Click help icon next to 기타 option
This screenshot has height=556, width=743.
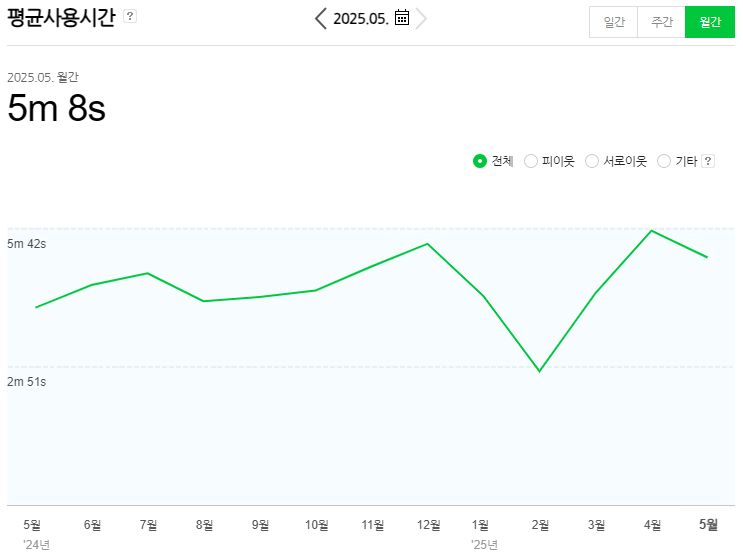(x=708, y=161)
